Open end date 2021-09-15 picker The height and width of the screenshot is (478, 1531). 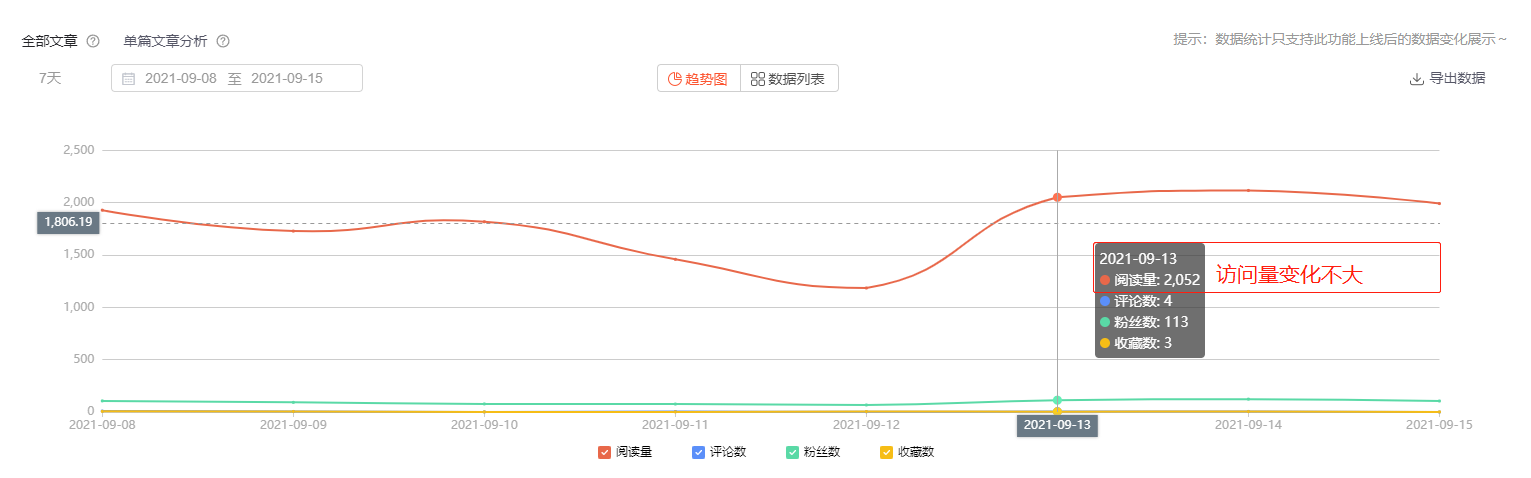click(287, 78)
